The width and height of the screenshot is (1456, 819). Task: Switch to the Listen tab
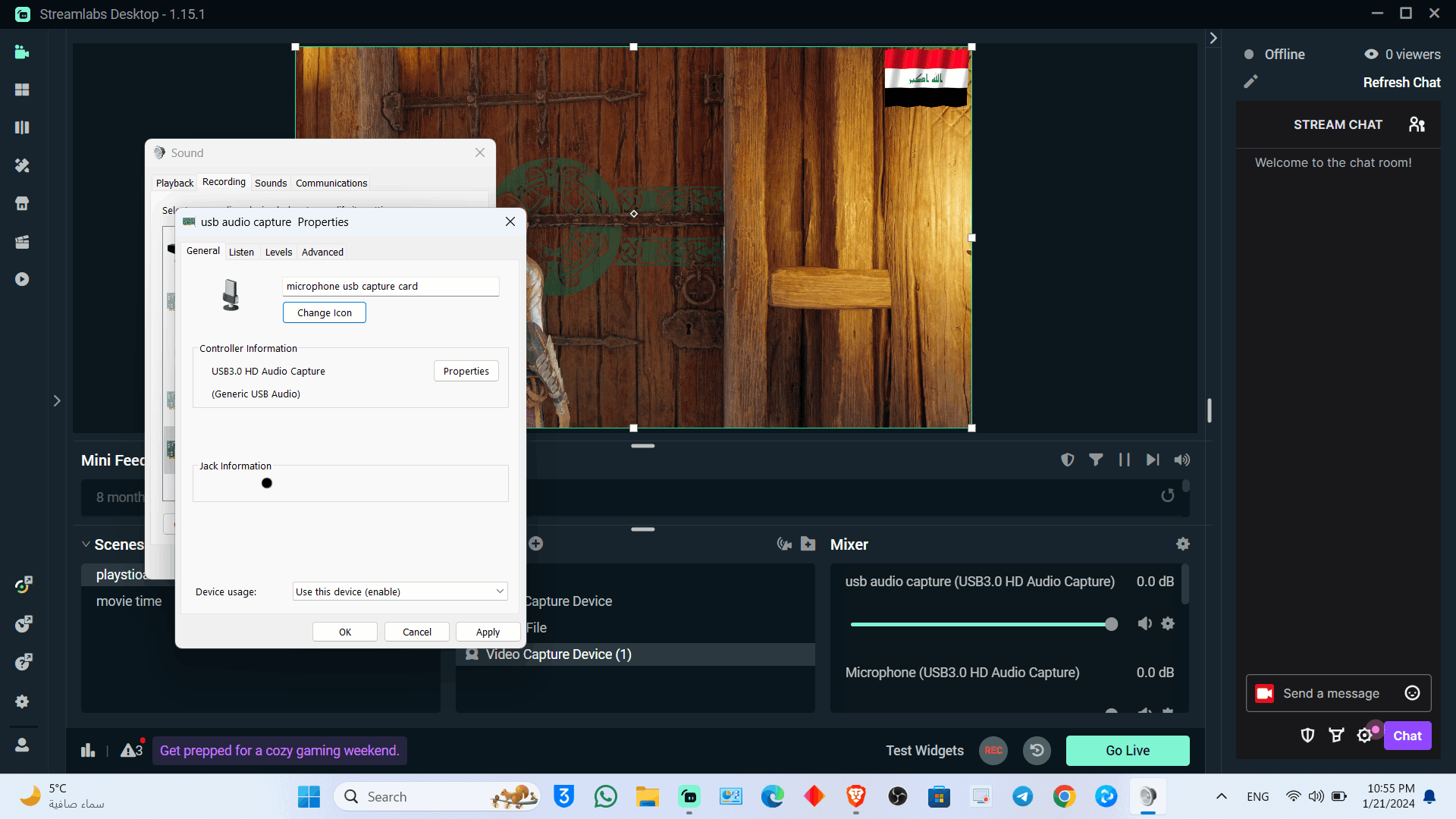click(241, 252)
